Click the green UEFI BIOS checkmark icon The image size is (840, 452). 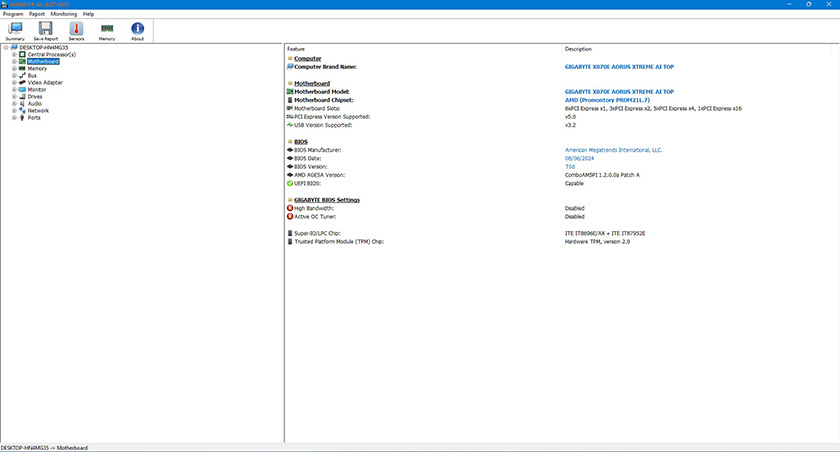(x=289, y=183)
